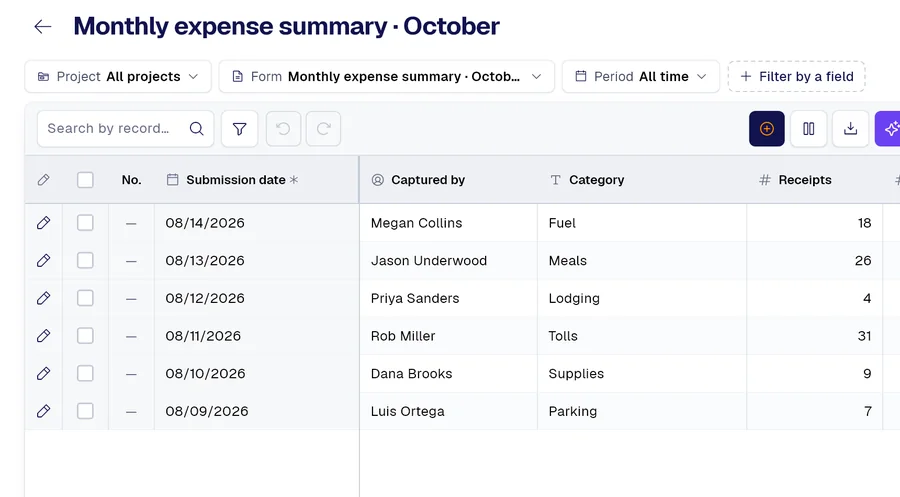The height and width of the screenshot is (497, 900).
Task: Click the Fuel category cell
Action: pos(642,223)
